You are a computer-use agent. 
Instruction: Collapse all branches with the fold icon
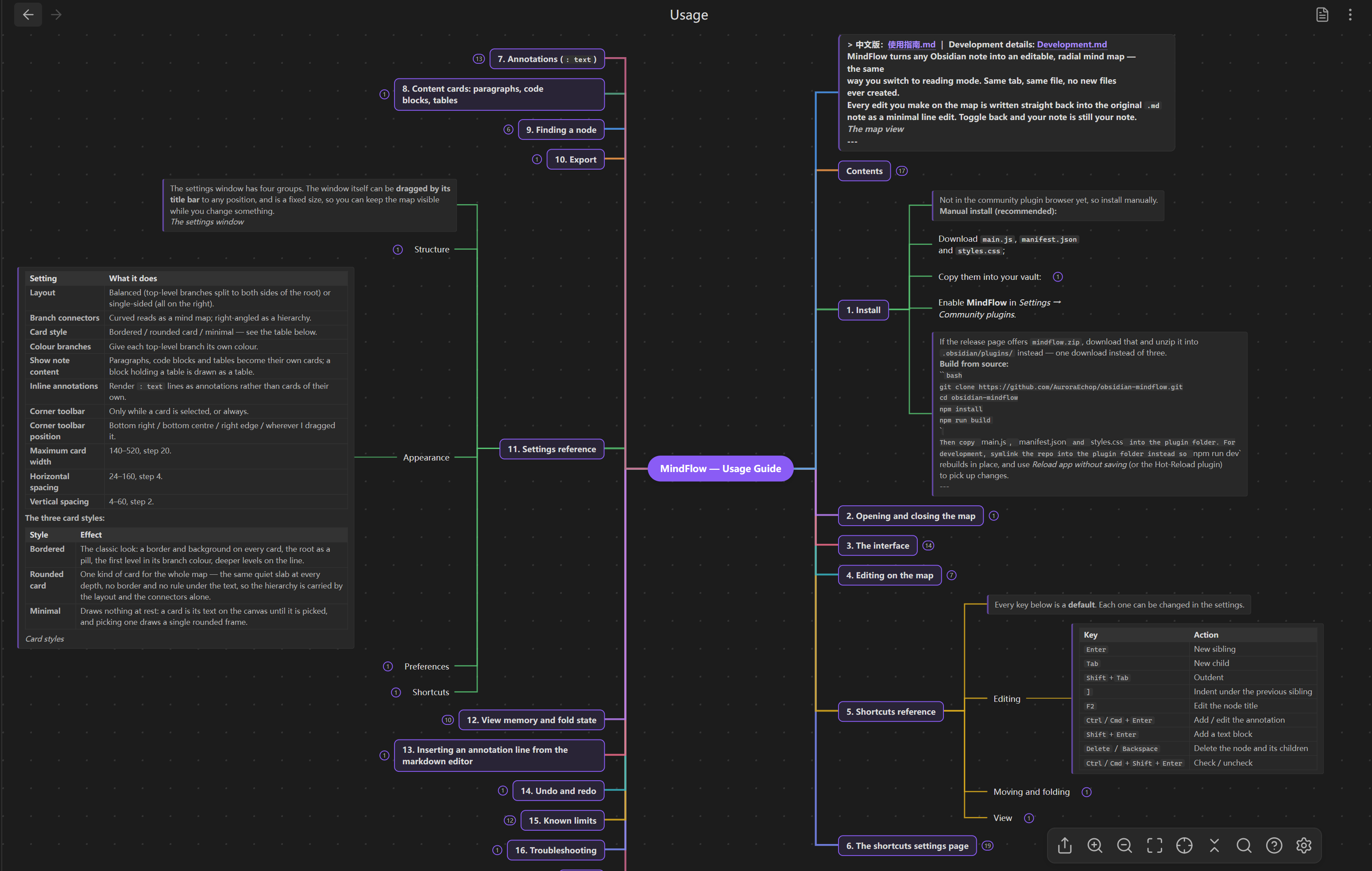tap(1214, 845)
